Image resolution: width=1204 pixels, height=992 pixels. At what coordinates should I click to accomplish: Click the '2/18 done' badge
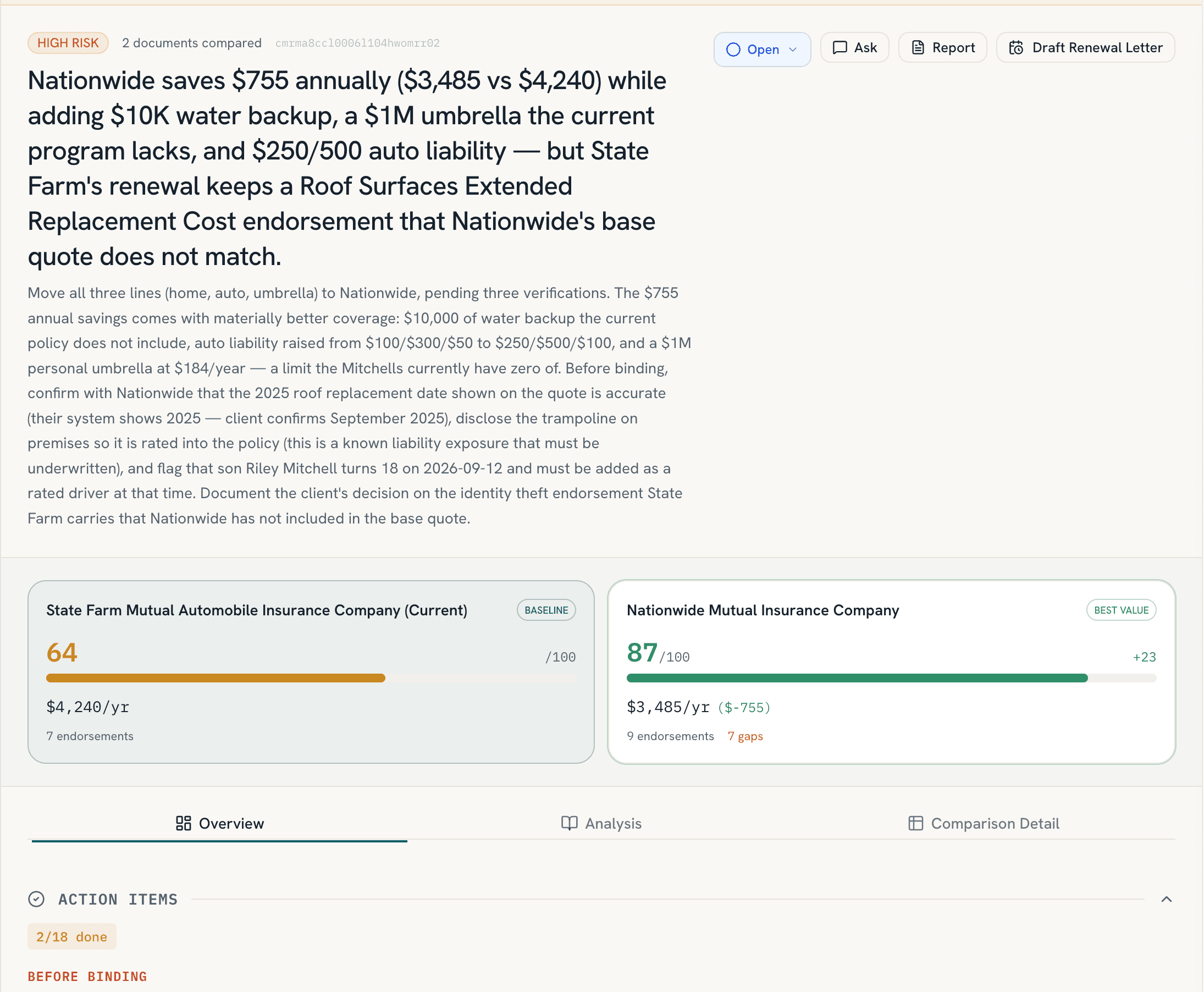coord(72,937)
